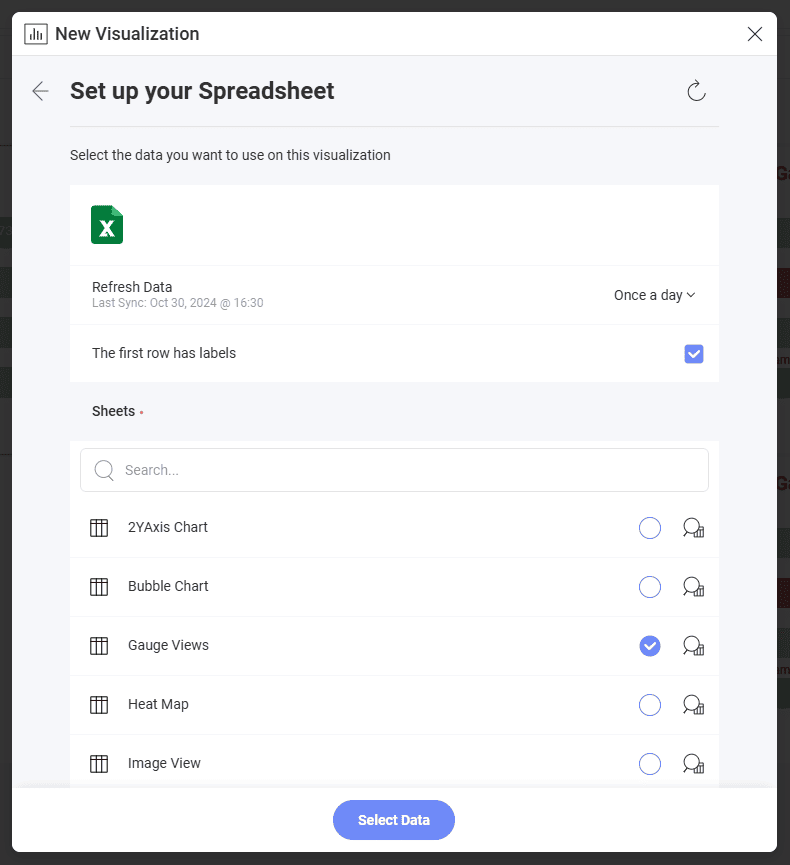Click the Select Data button
Screen dimensions: 790x865
[394, 820]
